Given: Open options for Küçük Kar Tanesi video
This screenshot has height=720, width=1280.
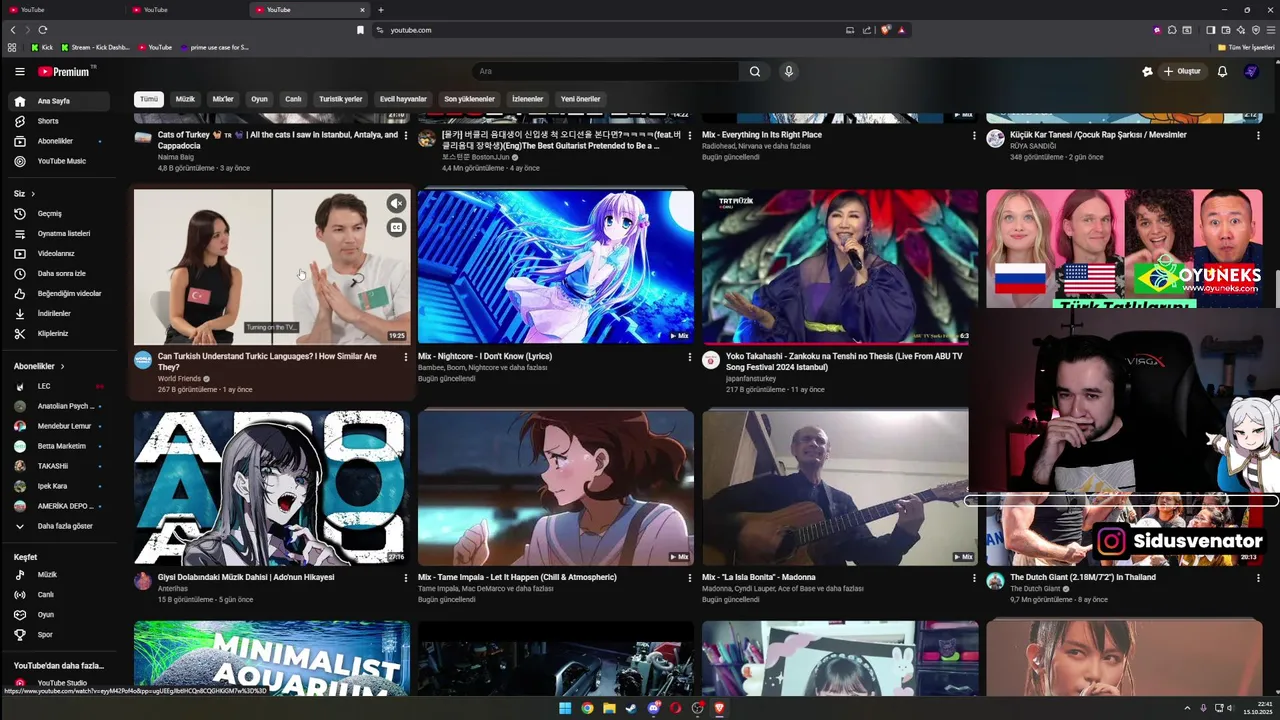Looking at the screenshot, I should coord(1258,135).
